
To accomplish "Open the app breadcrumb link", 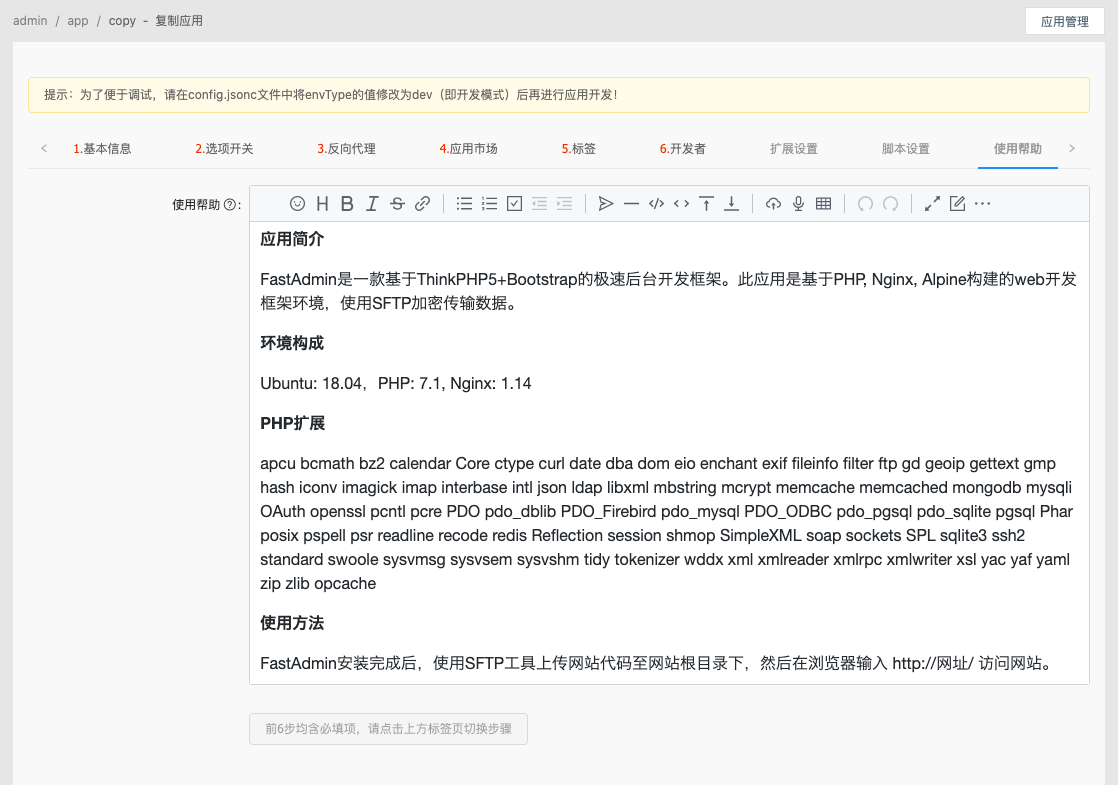I will click(x=77, y=20).
